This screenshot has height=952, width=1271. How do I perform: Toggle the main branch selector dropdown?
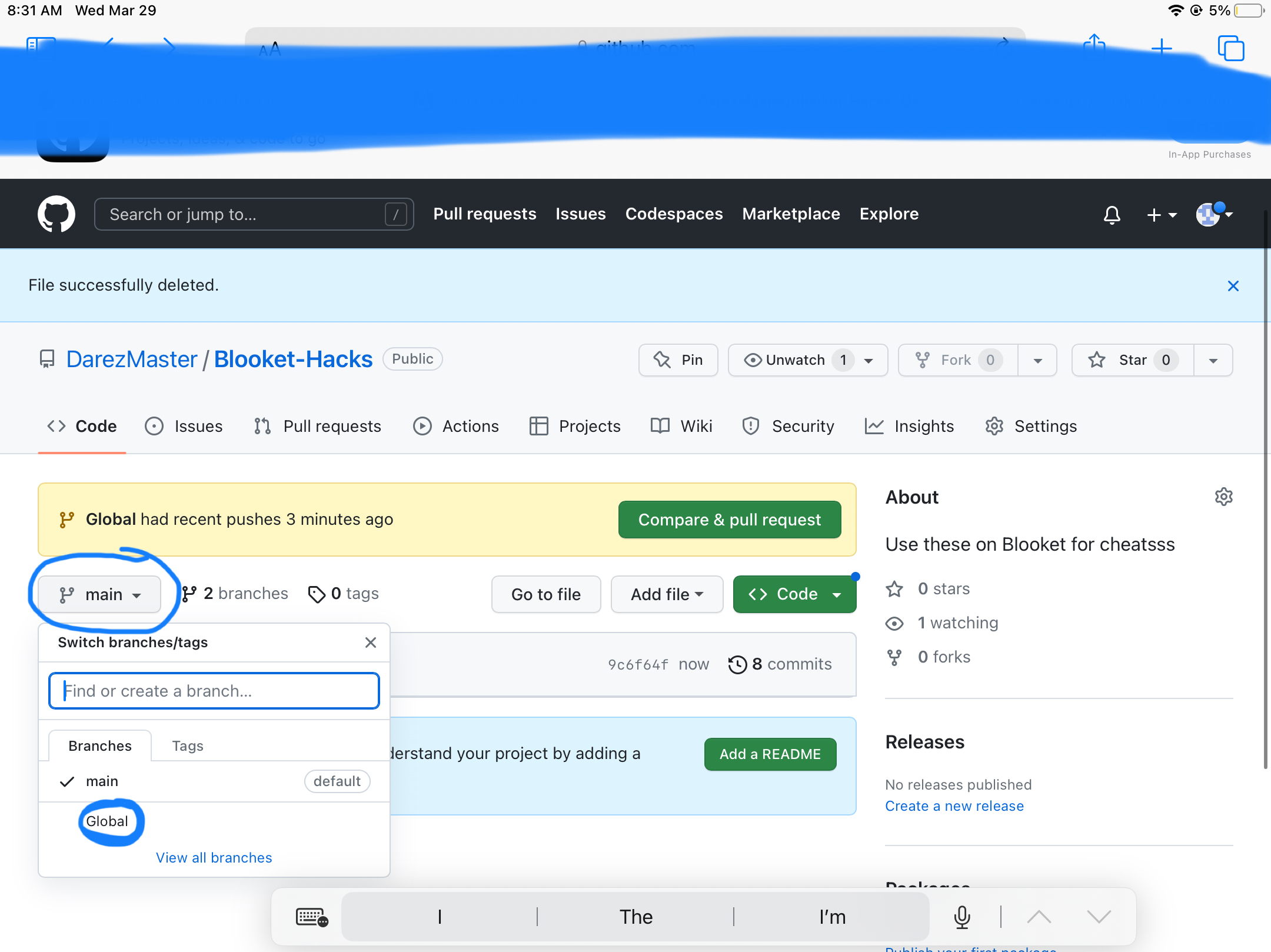99,594
